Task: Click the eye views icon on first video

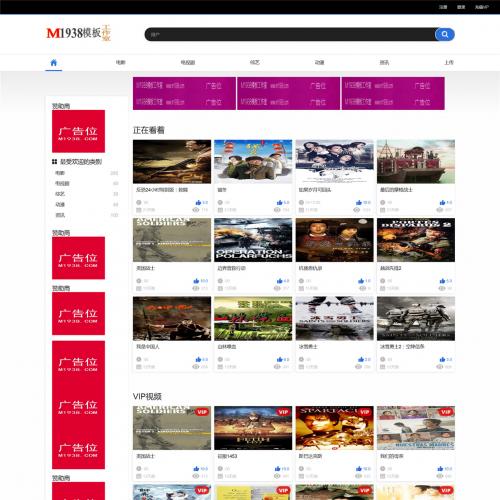Action: click(x=196, y=210)
